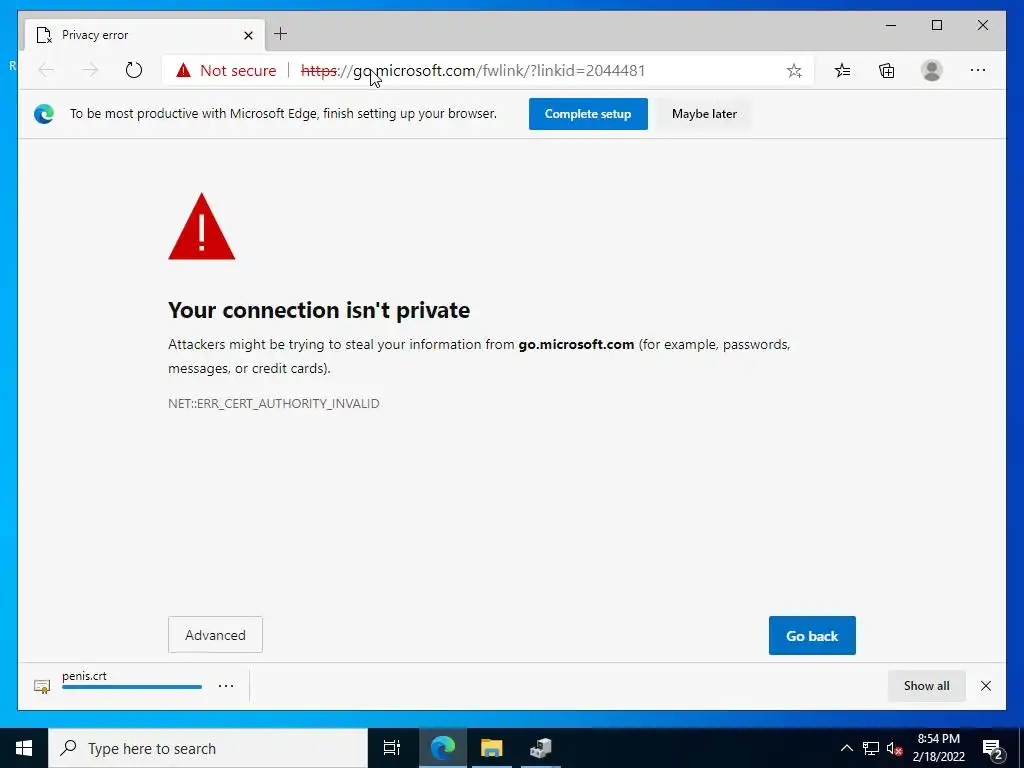Click the browser Forward arrow

[x=90, y=70]
